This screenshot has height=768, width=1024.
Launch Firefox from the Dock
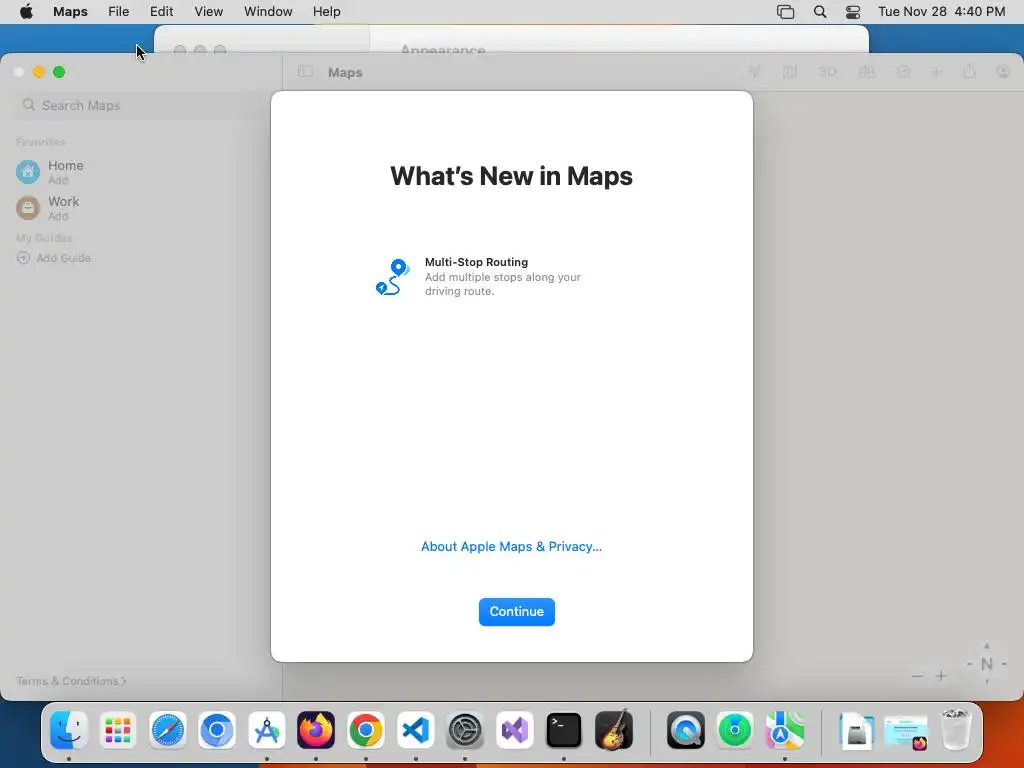pyautogui.click(x=316, y=730)
